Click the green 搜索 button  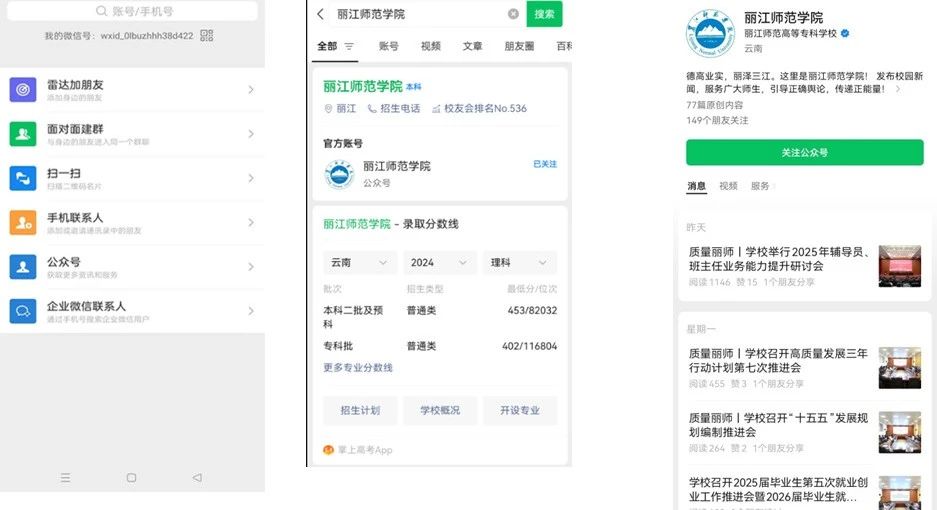(x=544, y=14)
